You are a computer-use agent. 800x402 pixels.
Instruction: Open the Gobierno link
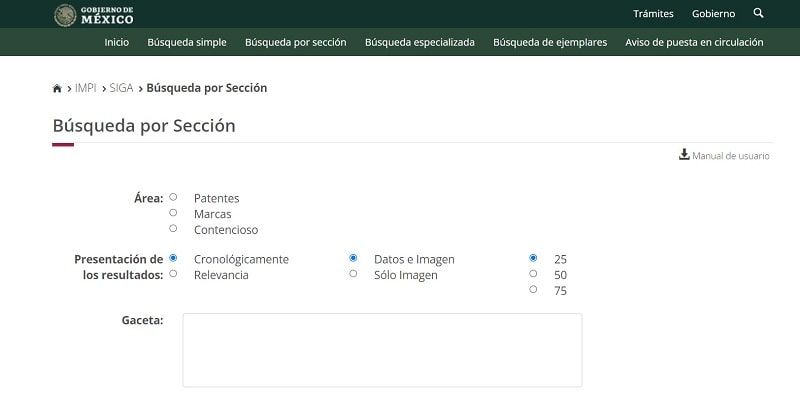tap(713, 14)
